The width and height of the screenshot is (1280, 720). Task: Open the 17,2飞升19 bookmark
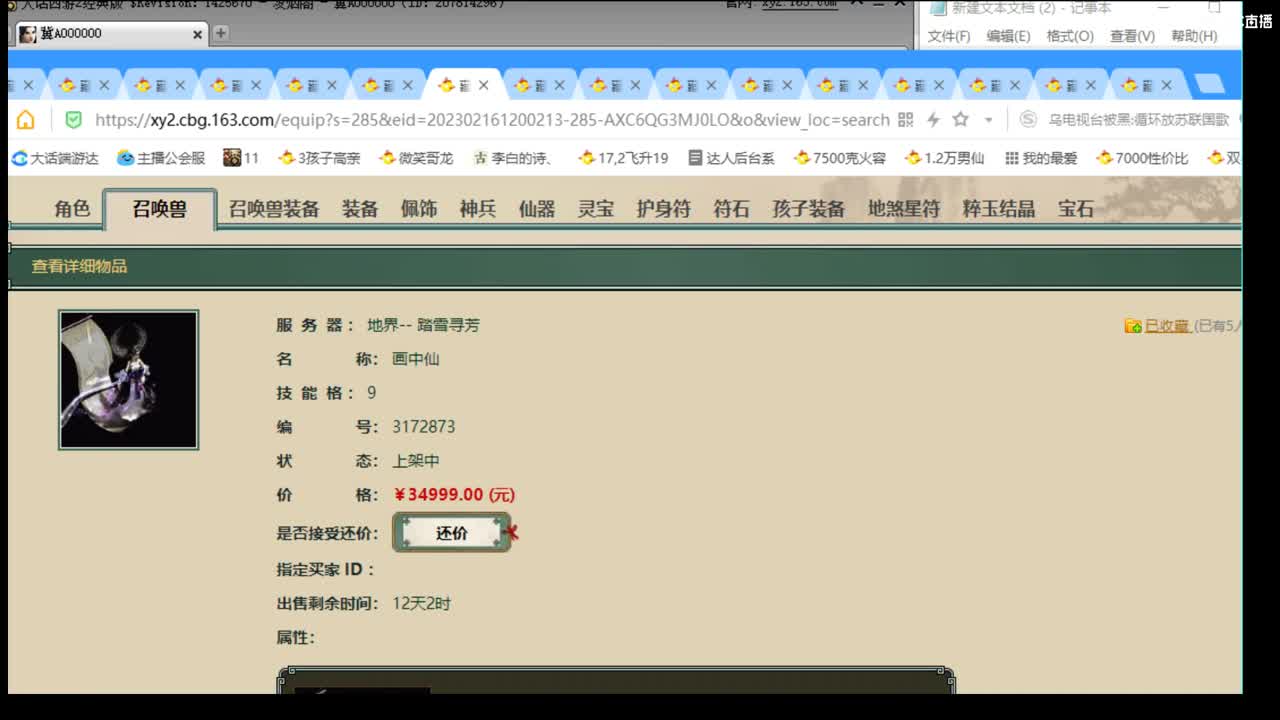tap(623, 158)
